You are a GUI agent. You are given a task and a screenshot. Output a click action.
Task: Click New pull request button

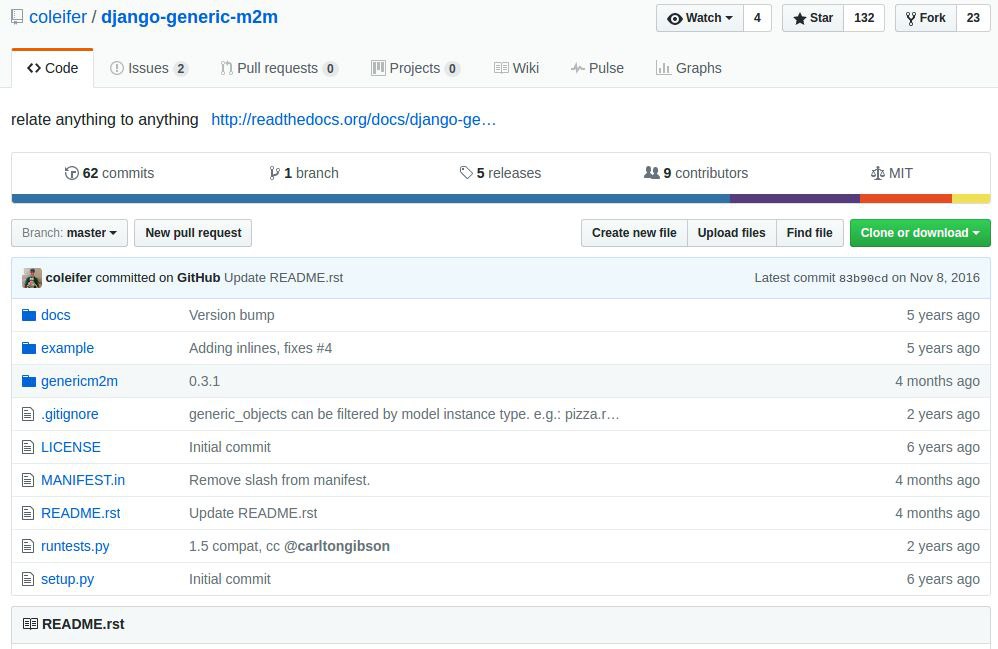click(x=193, y=233)
